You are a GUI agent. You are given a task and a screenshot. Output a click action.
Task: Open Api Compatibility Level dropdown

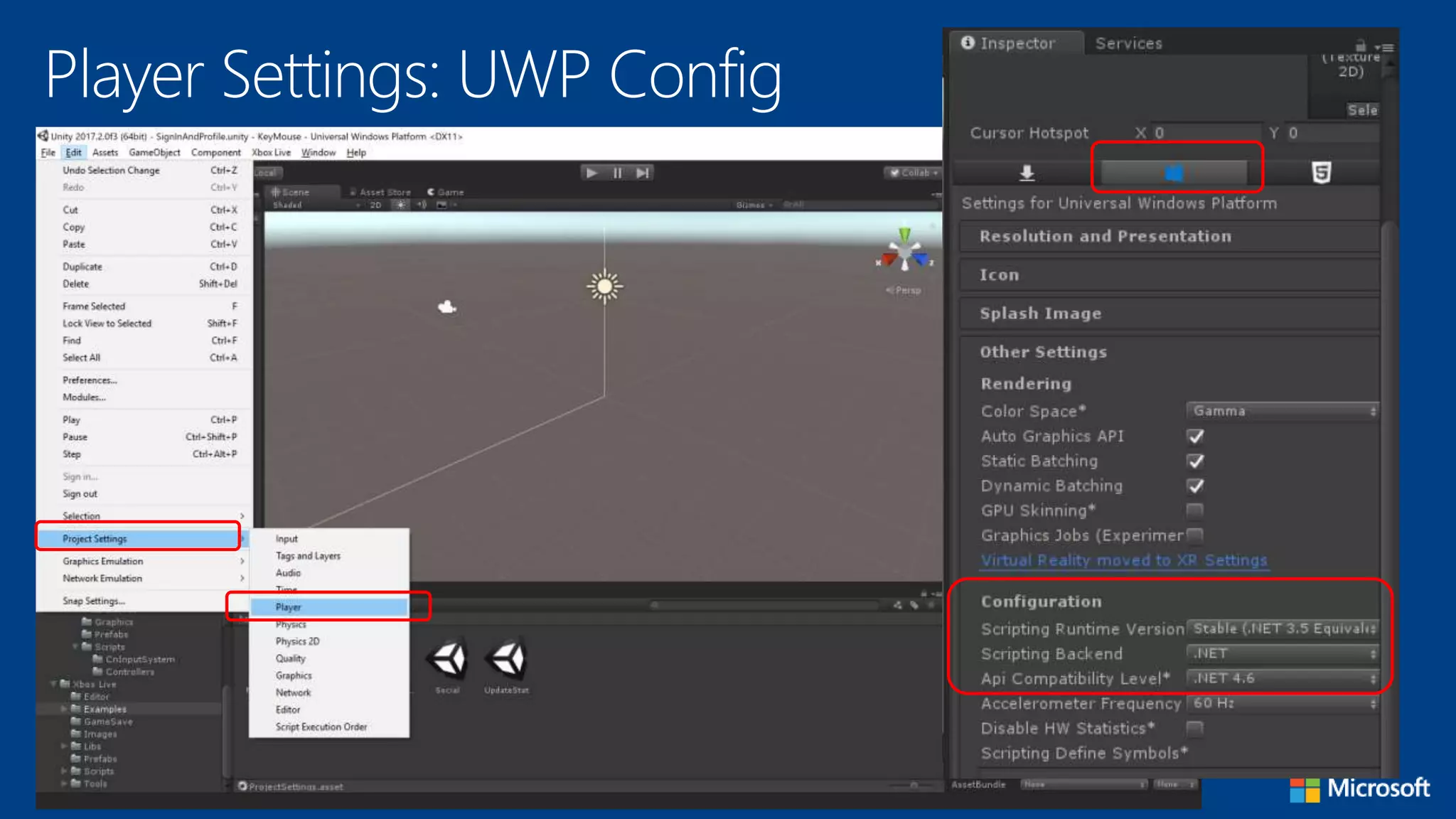point(1283,678)
